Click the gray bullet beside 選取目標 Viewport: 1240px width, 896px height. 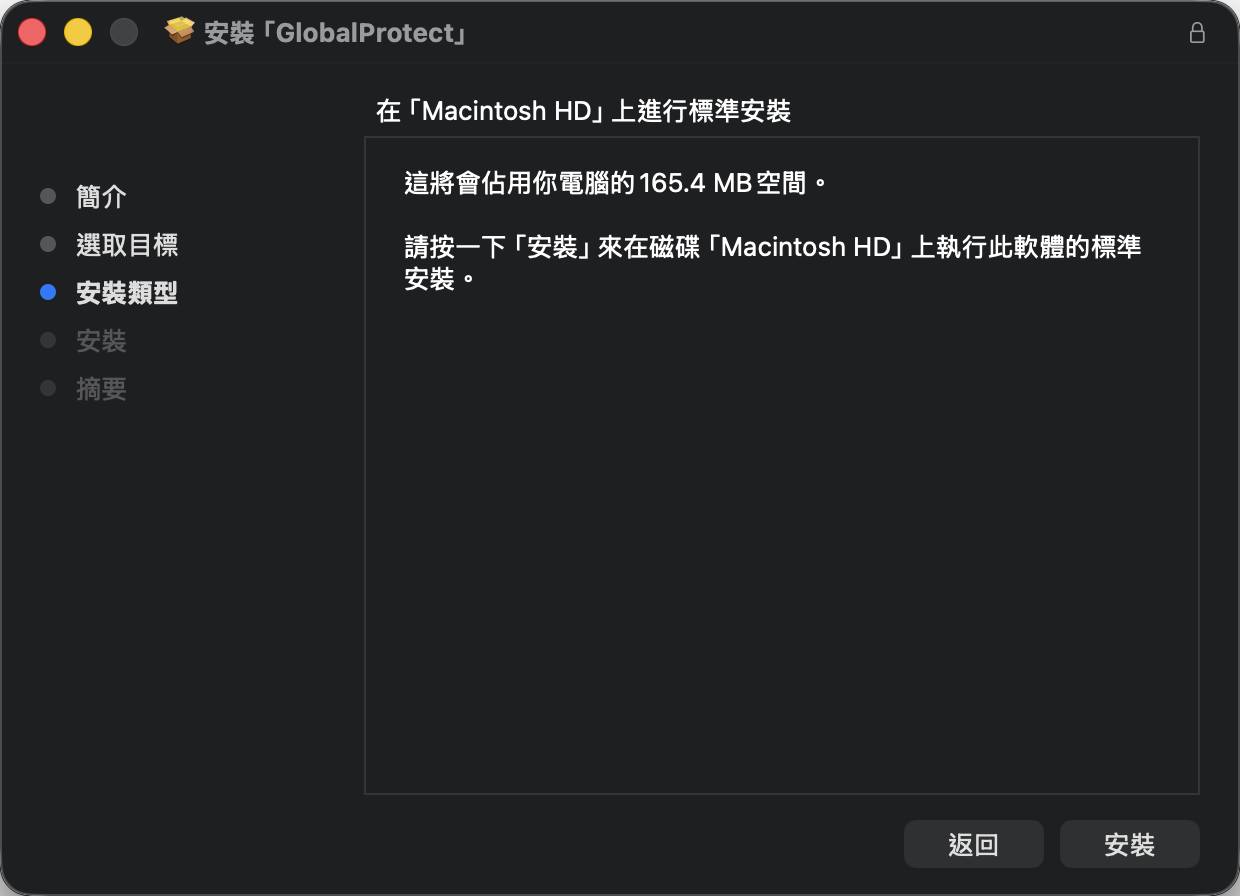(x=48, y=244)
